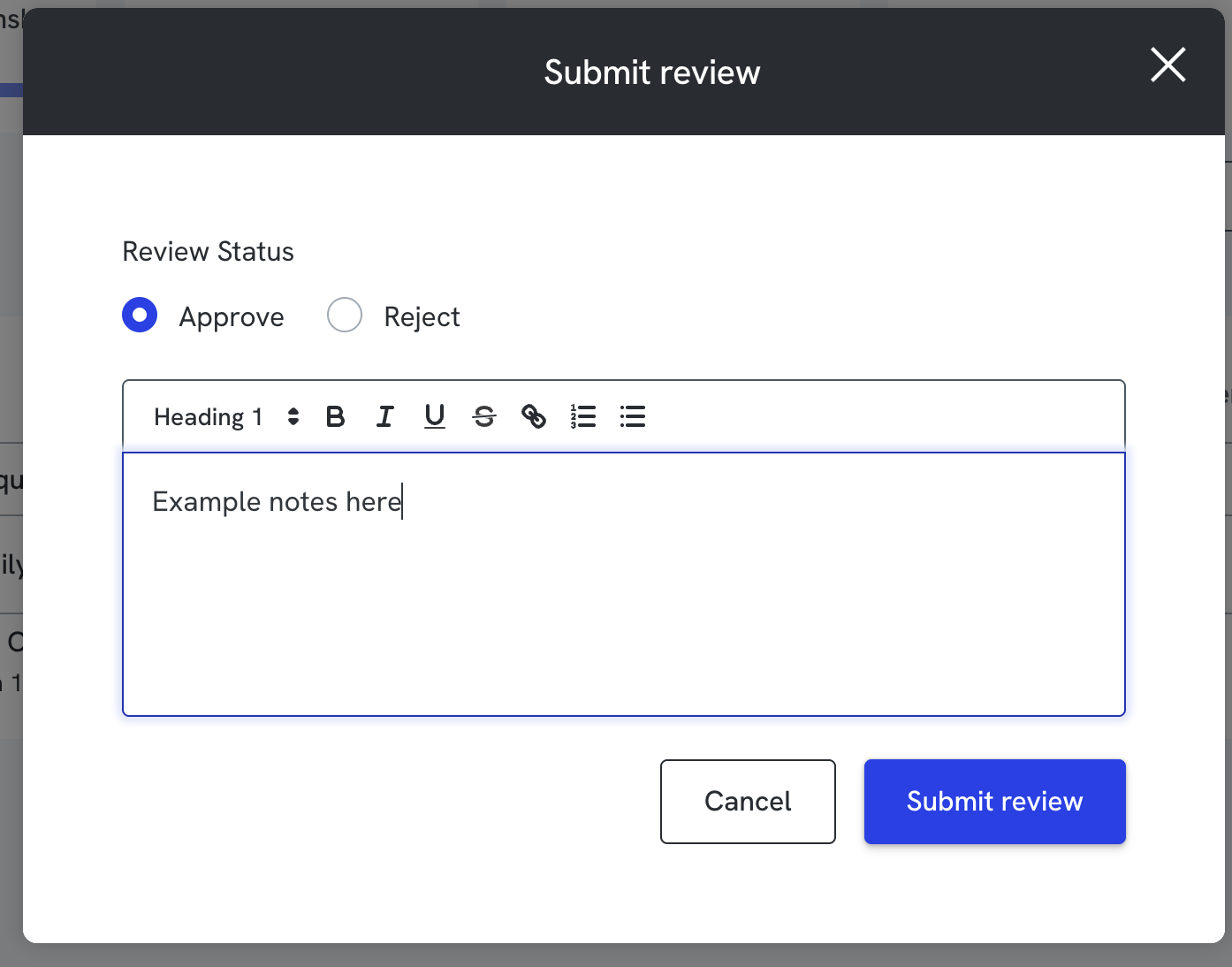Underline the selected notes text
This screenshot has width=1232, height=967.
pos(434,416)
